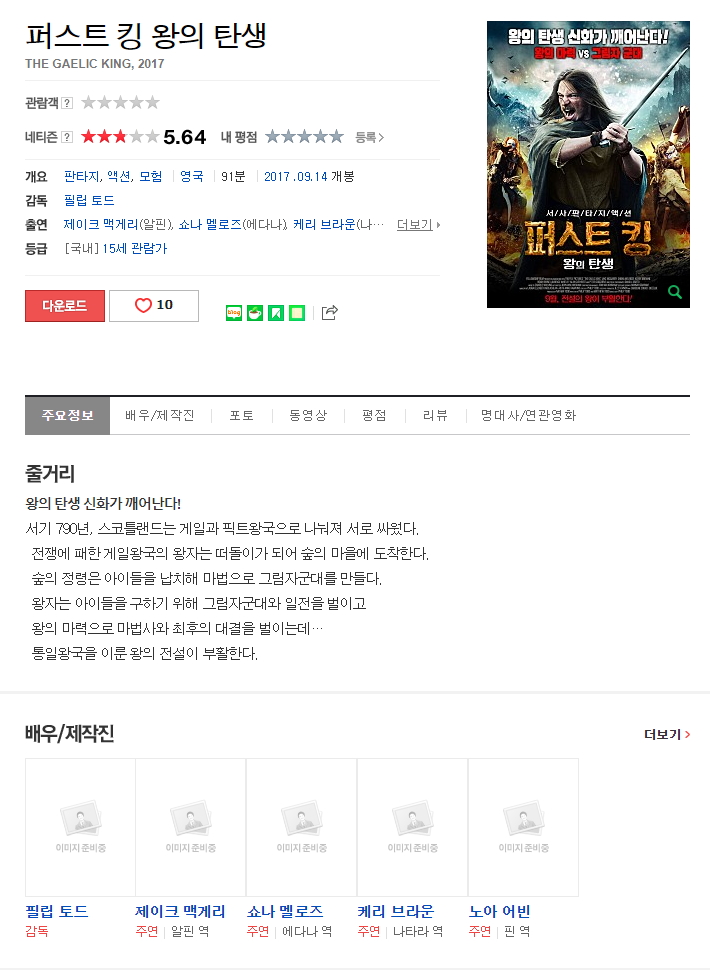
Task: Click the green memo square icon
Action: click(297, 313)
